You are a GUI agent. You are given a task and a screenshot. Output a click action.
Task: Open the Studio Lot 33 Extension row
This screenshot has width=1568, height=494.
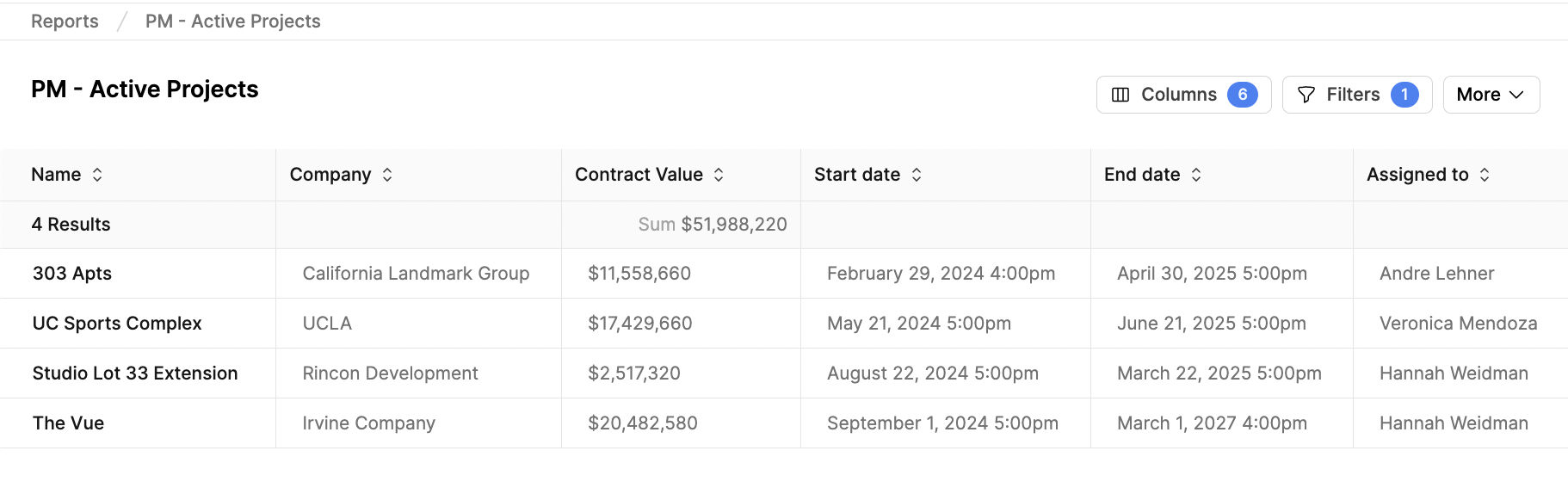pyautogui.click(x=135, y=374)
